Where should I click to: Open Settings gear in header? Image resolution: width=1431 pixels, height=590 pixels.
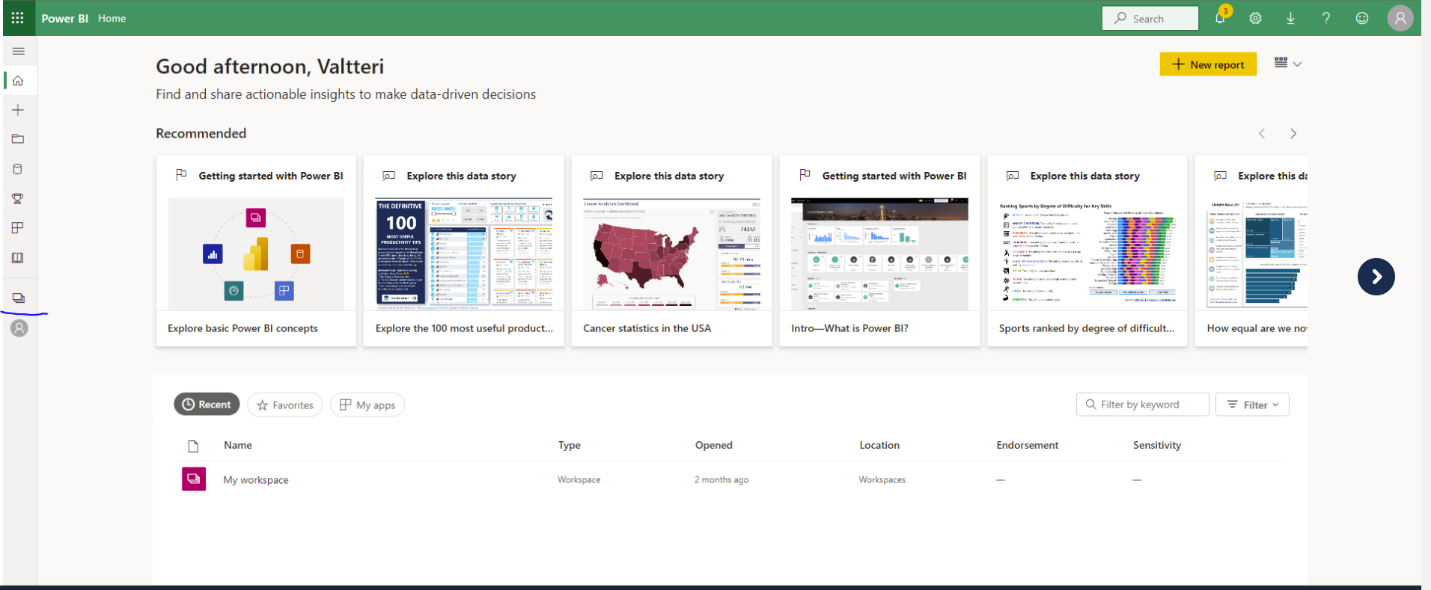click(x=1256, y=18)
